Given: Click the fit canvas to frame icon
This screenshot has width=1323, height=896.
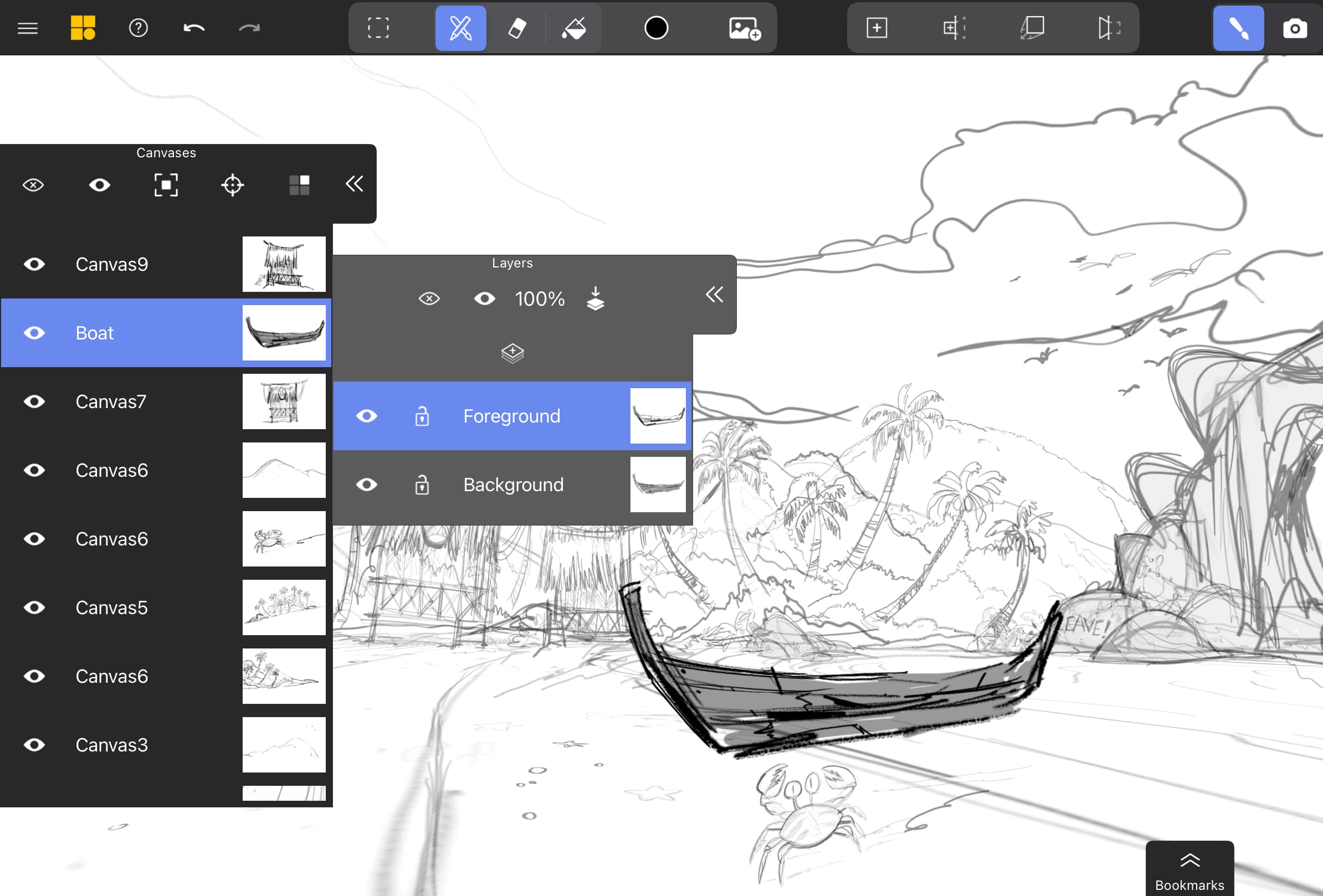Looking at the screenshot, I should (166, 185).
